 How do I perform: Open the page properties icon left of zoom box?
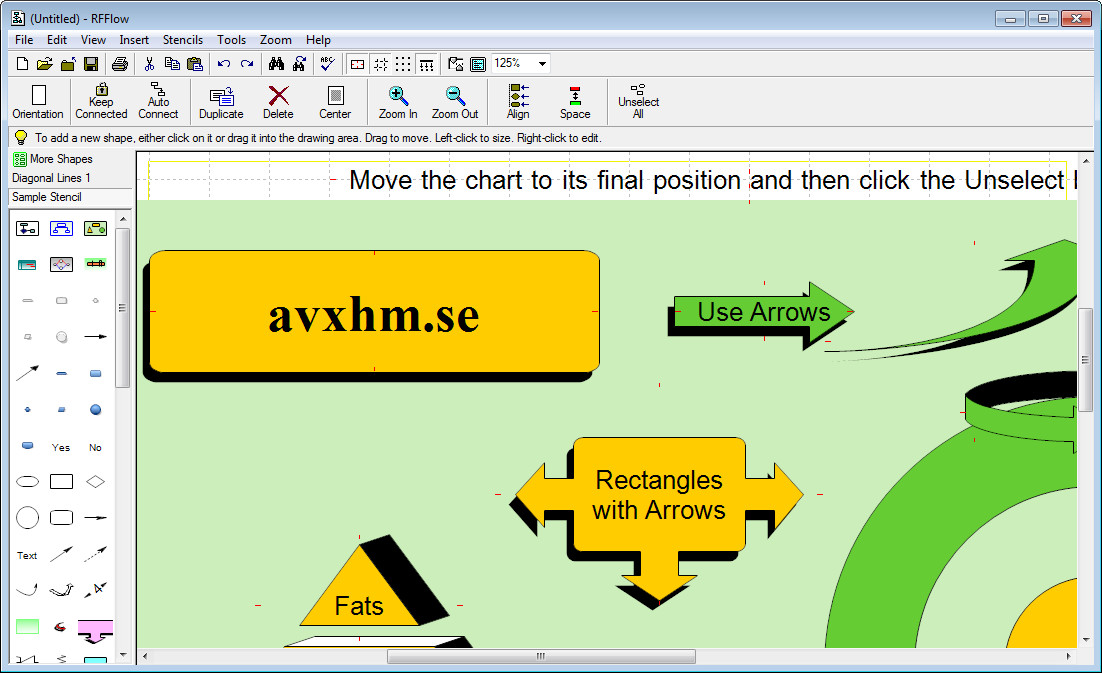tap(478, 65)
